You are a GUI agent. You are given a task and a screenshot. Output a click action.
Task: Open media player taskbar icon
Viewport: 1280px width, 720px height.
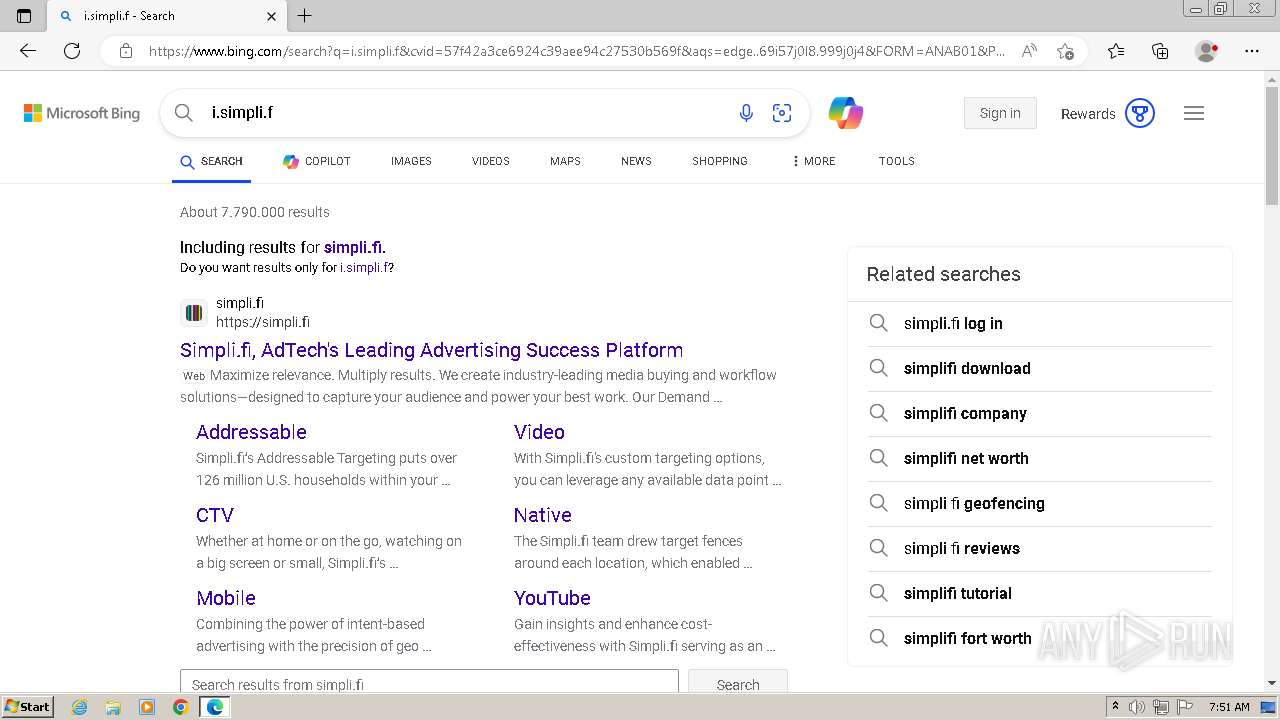(147, 707)
